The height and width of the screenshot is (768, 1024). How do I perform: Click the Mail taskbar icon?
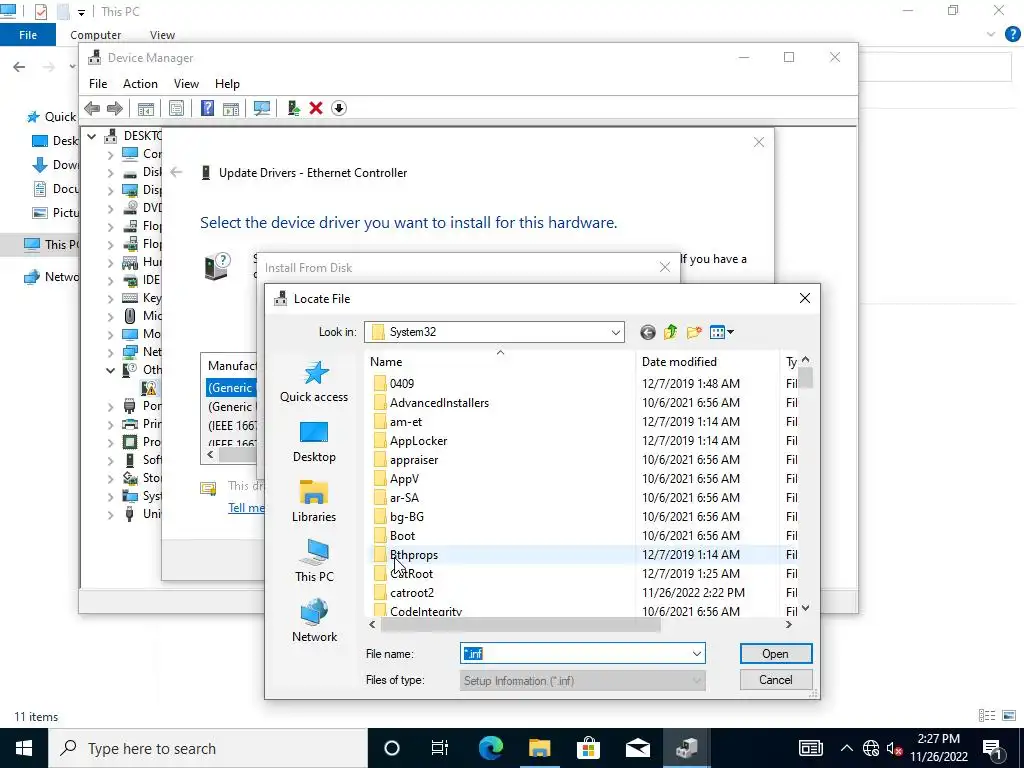pos(637,748)
